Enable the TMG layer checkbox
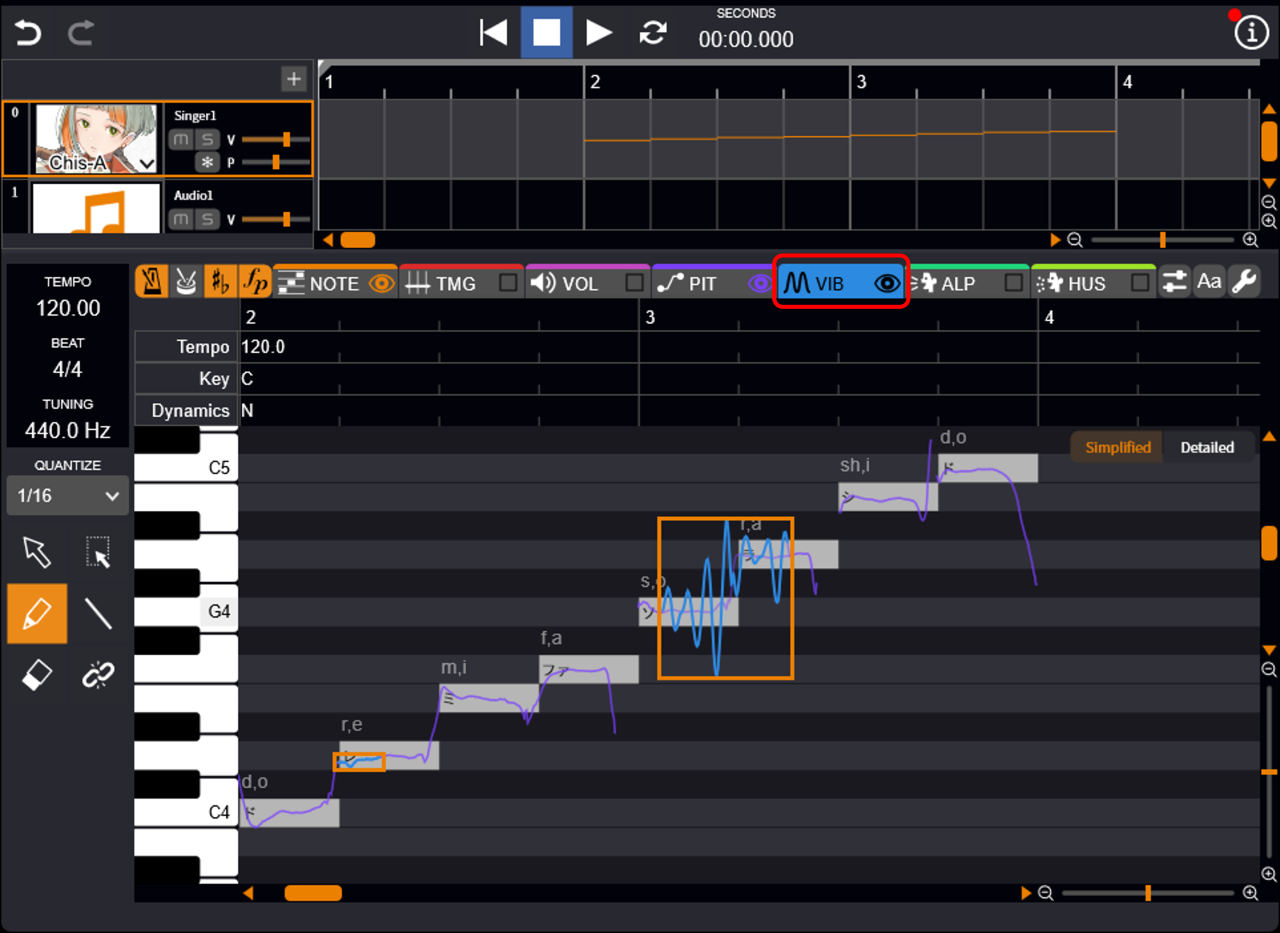 (508, 284)
